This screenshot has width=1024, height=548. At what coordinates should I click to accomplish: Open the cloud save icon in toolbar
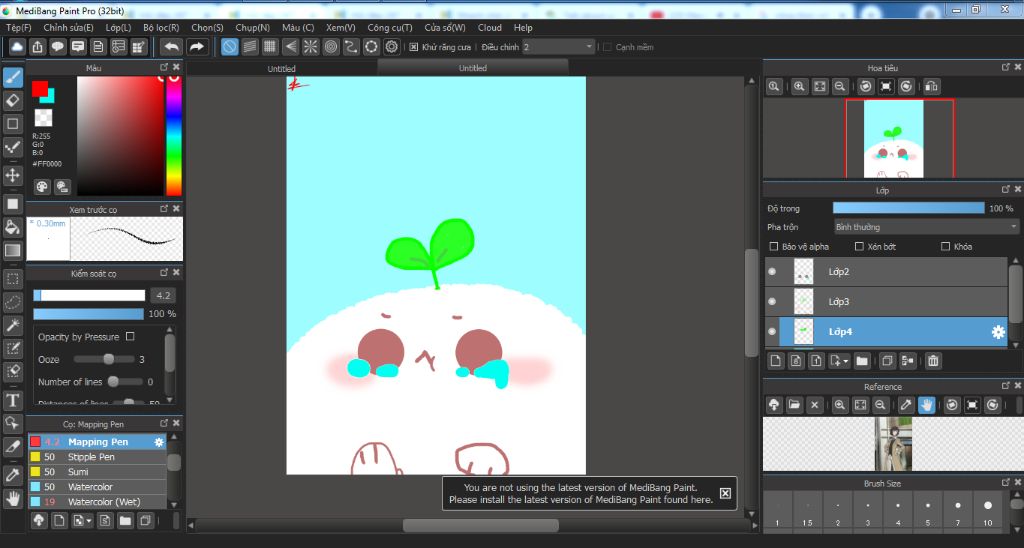point(17,46)
